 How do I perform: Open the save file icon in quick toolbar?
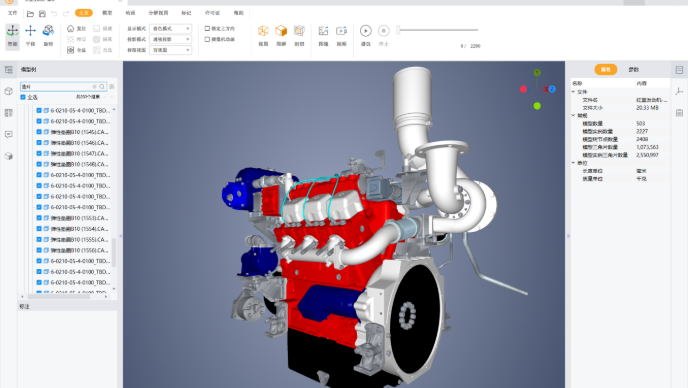click(42, 14)
